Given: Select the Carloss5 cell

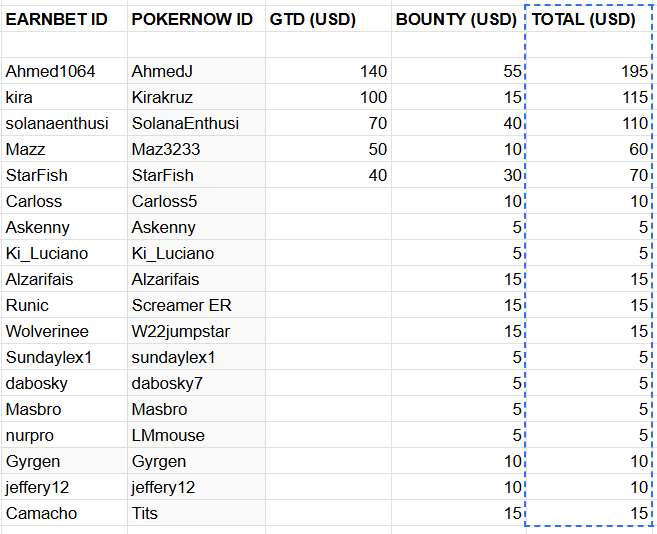Looking at the screenshot, I should 195,201.
